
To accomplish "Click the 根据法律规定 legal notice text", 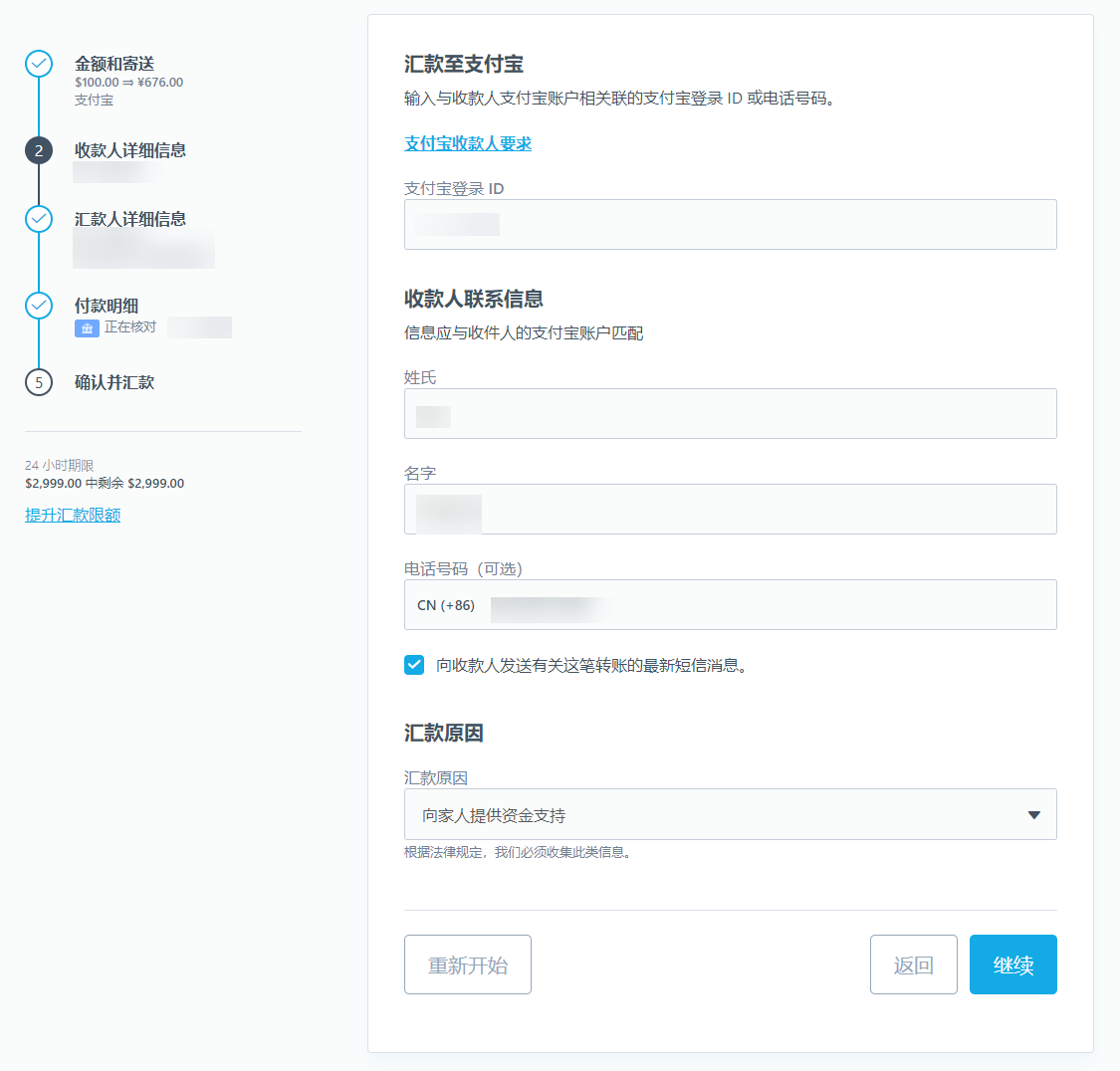I will [519, 852].
